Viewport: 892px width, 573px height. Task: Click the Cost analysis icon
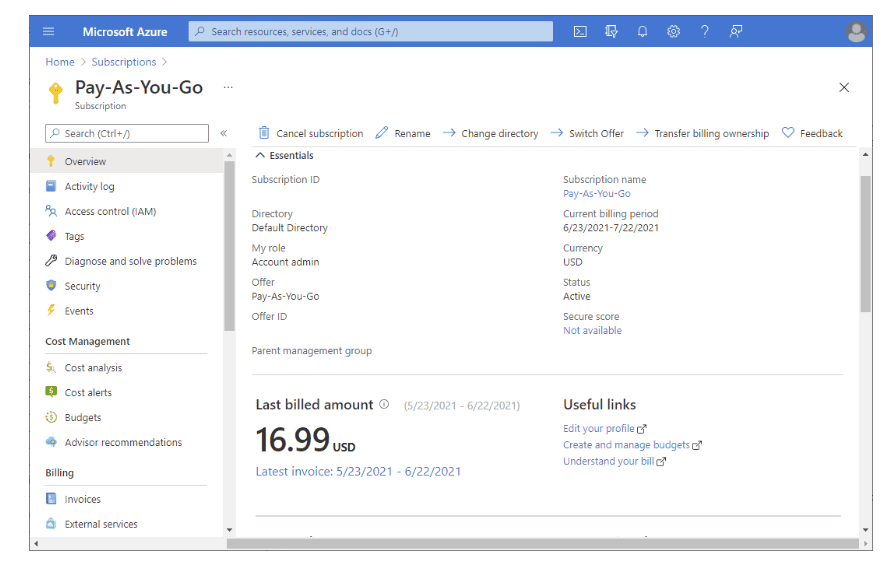coord(51,367)
